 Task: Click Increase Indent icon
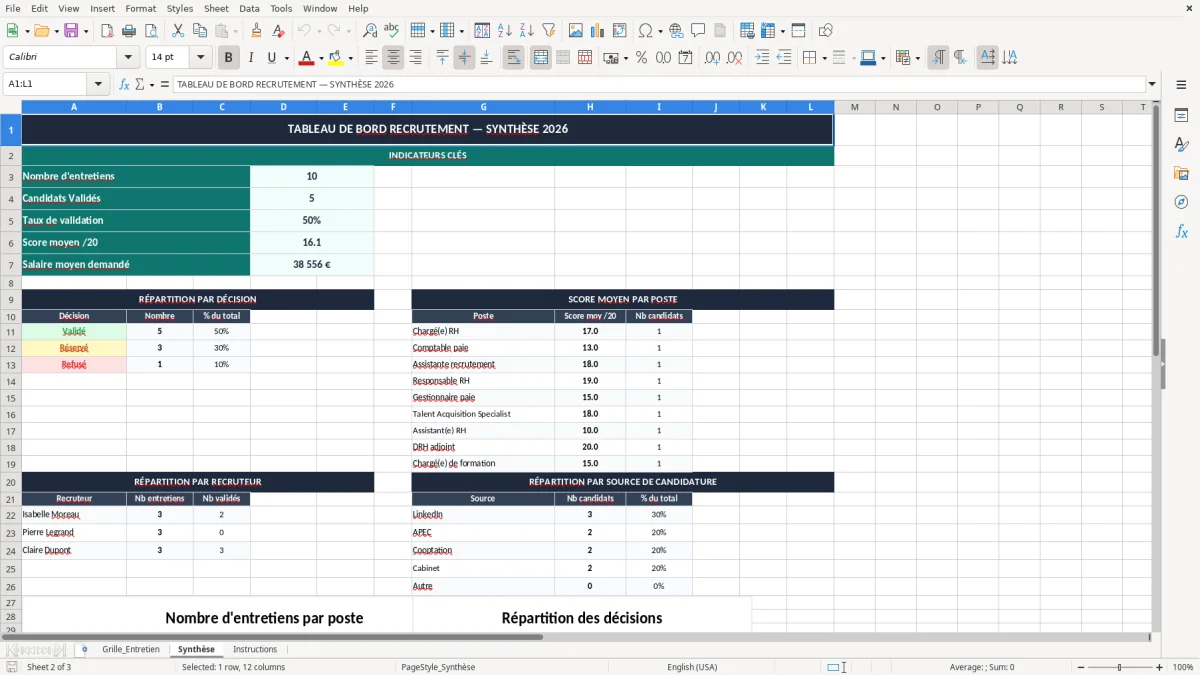tap(762, 58)
